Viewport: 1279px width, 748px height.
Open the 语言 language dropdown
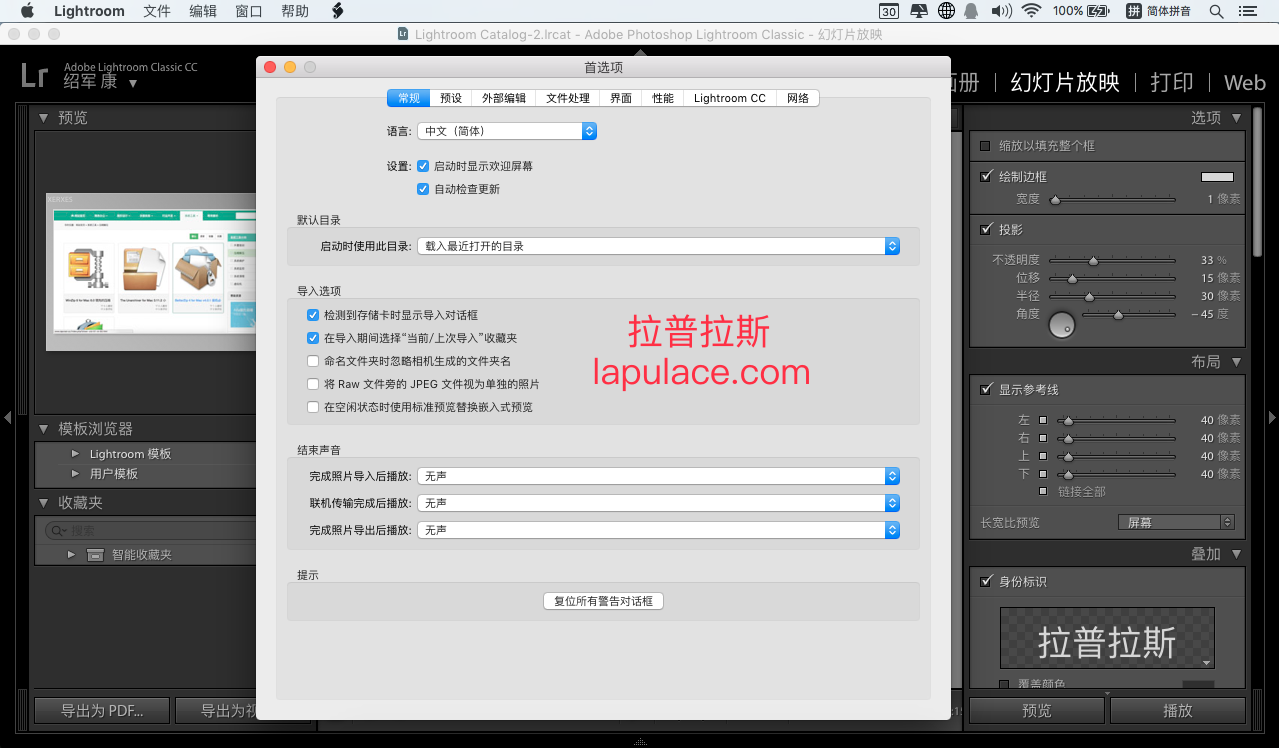[x=507, y=131]
